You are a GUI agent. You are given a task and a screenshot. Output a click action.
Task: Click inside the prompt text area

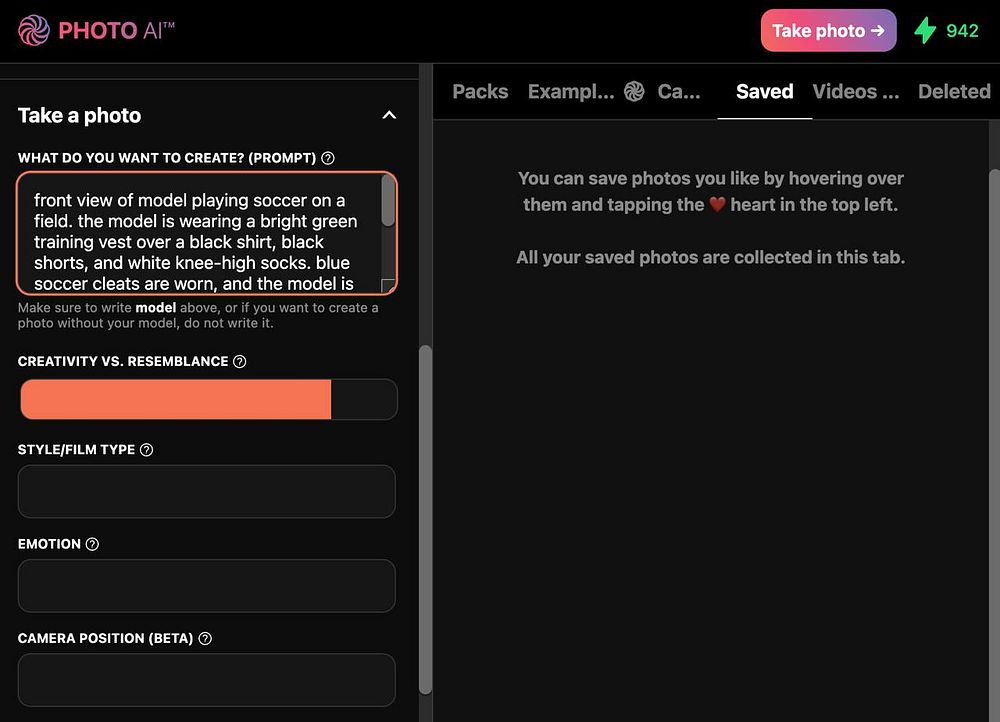click(x=200, y=233)
